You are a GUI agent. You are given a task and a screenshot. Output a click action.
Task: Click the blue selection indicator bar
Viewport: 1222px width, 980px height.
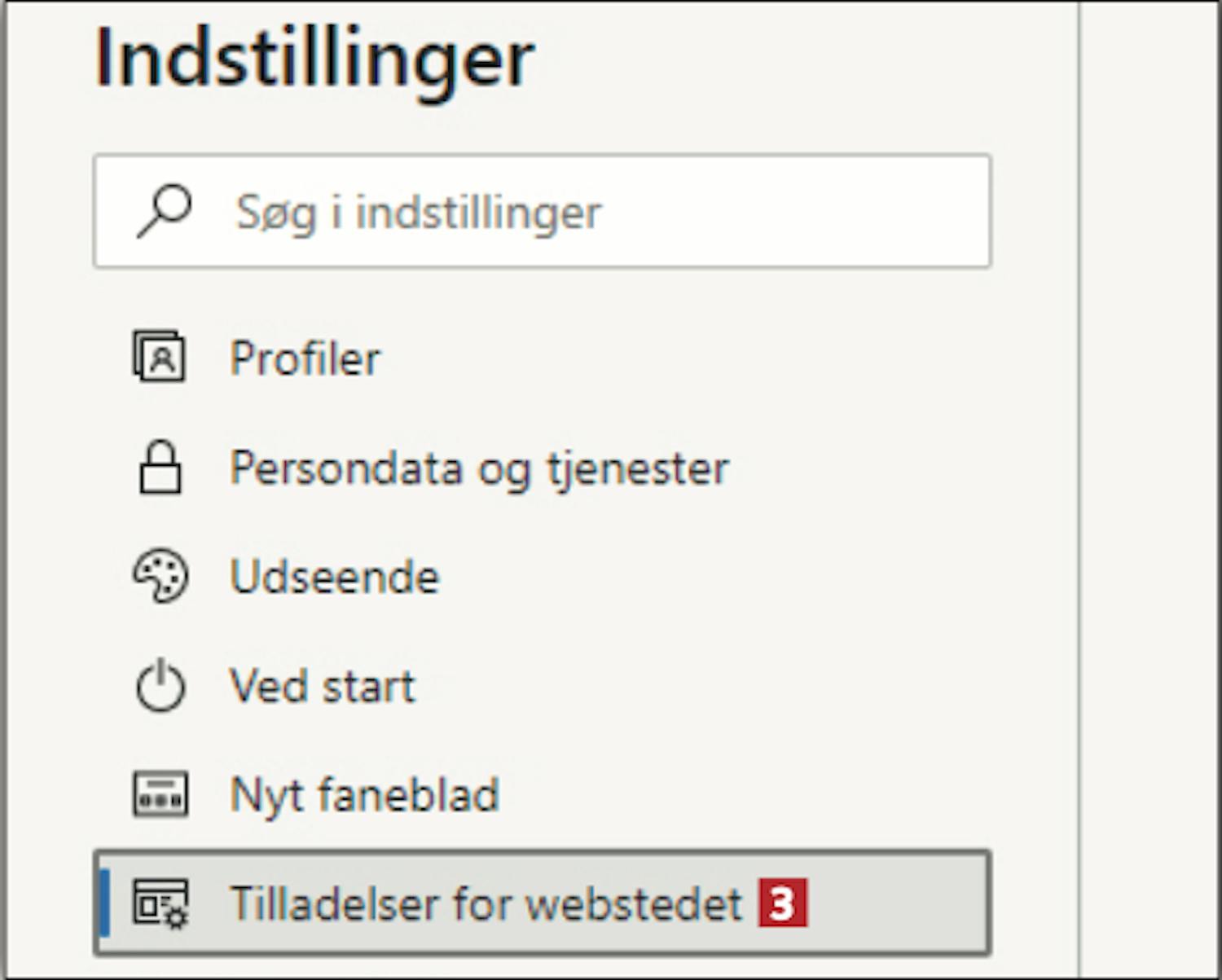pyautogui.click(x=103, y=903)
